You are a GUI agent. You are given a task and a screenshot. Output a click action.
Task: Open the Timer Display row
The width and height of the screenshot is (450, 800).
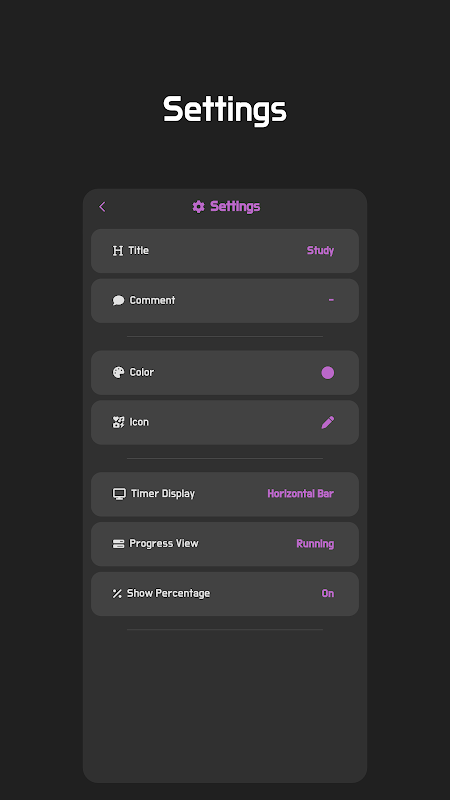[x=225, y=494]
